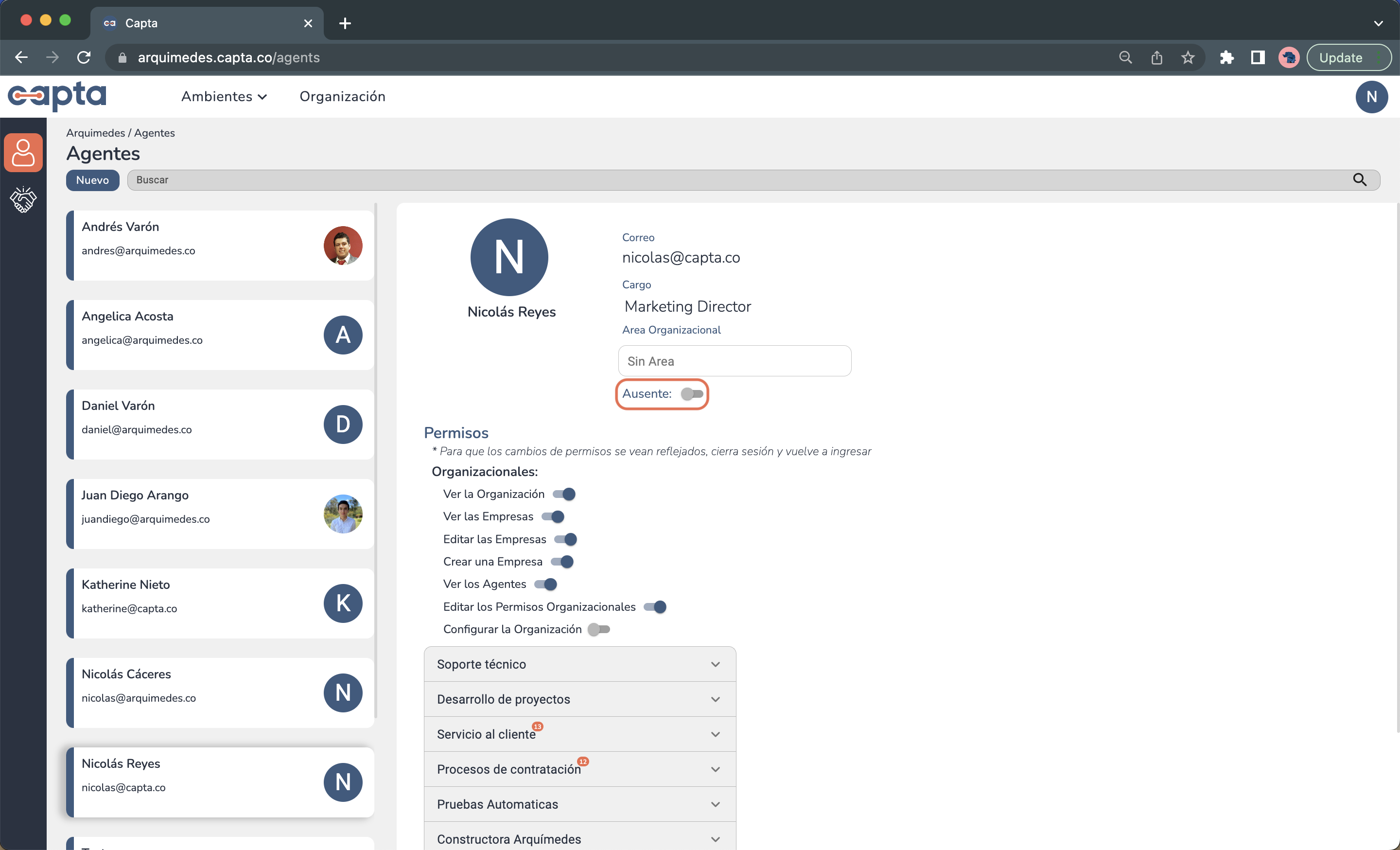Open the Organización menu item

tap(342, 97)
